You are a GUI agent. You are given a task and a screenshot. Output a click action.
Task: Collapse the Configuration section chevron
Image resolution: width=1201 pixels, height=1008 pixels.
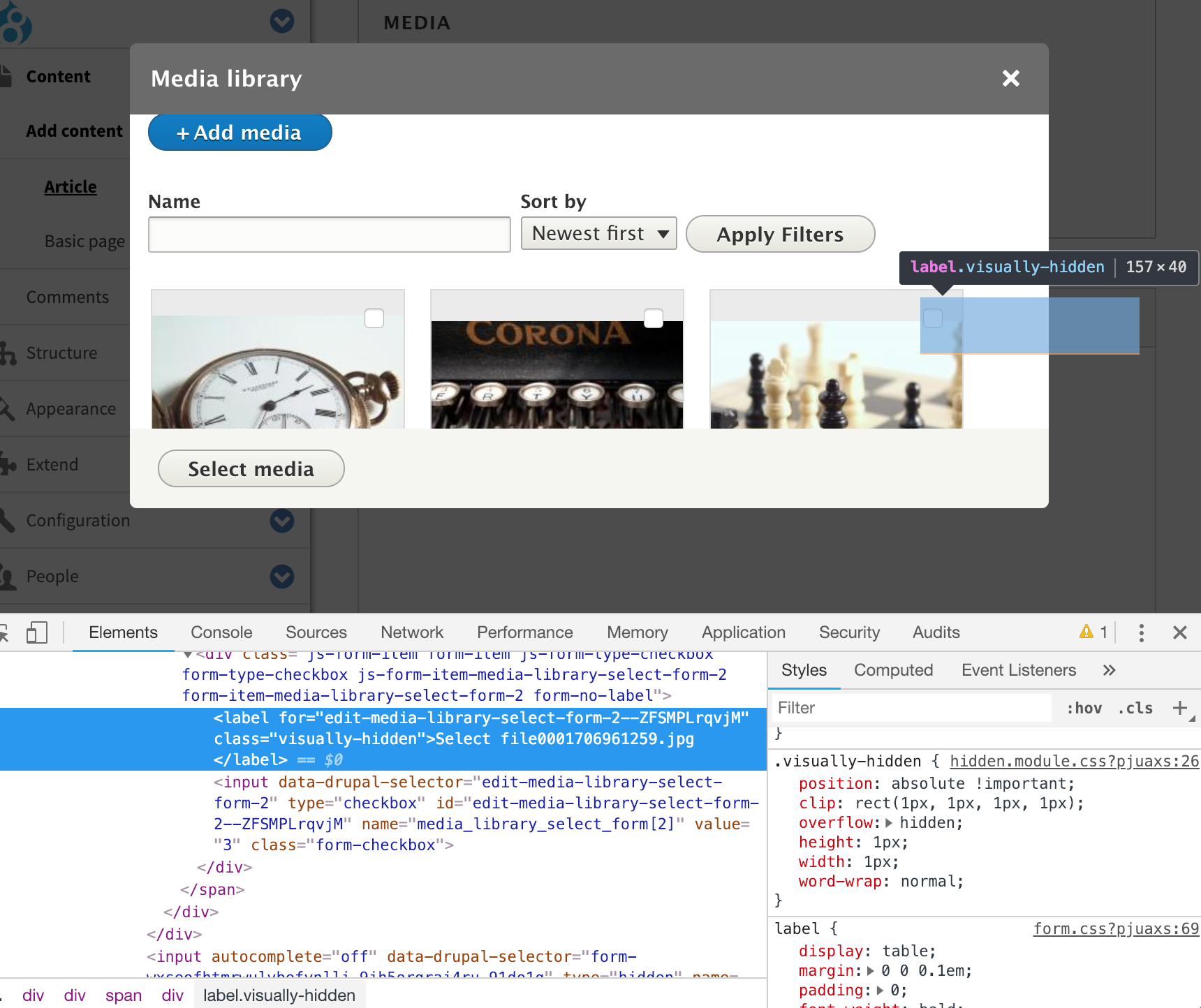click(281, 521)
